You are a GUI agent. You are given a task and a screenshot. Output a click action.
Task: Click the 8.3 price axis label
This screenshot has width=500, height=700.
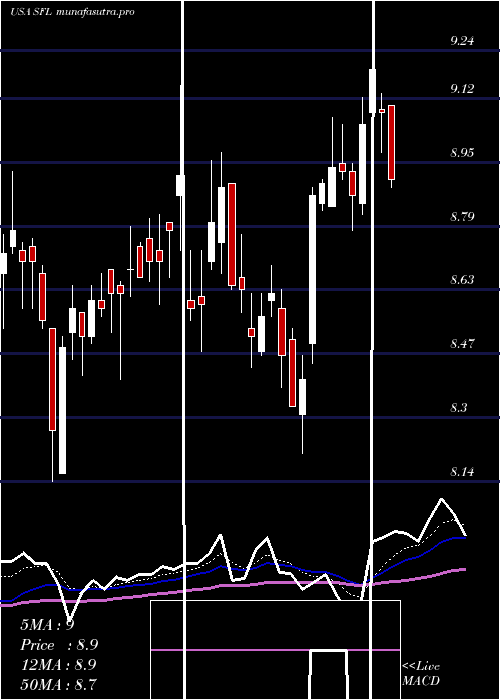pyautogui.click(x=459, y=408)
